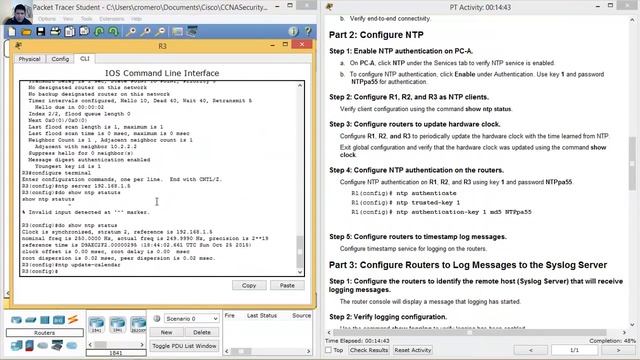The image size is (640, 360).
Task: Select the Multiuser Connection cloud icon
Action: click(x=72, y=346)
